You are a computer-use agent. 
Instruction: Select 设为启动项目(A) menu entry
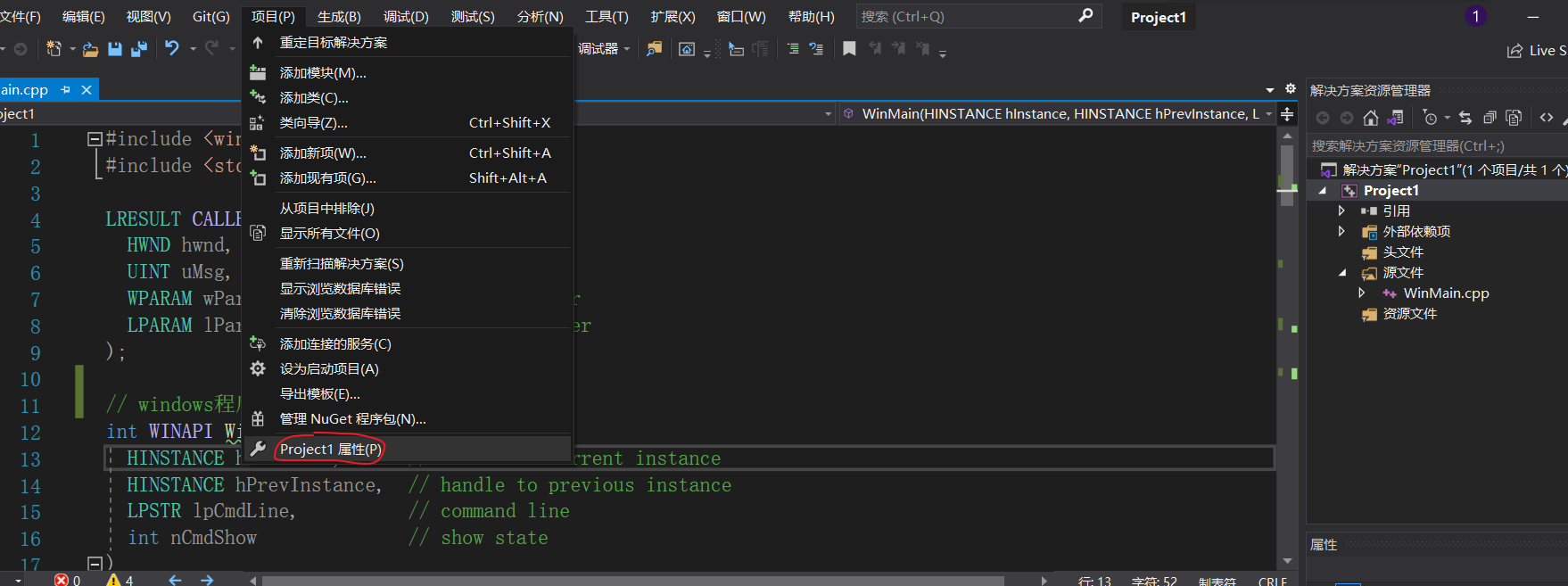pyautogui.click(x=408, y=369)
